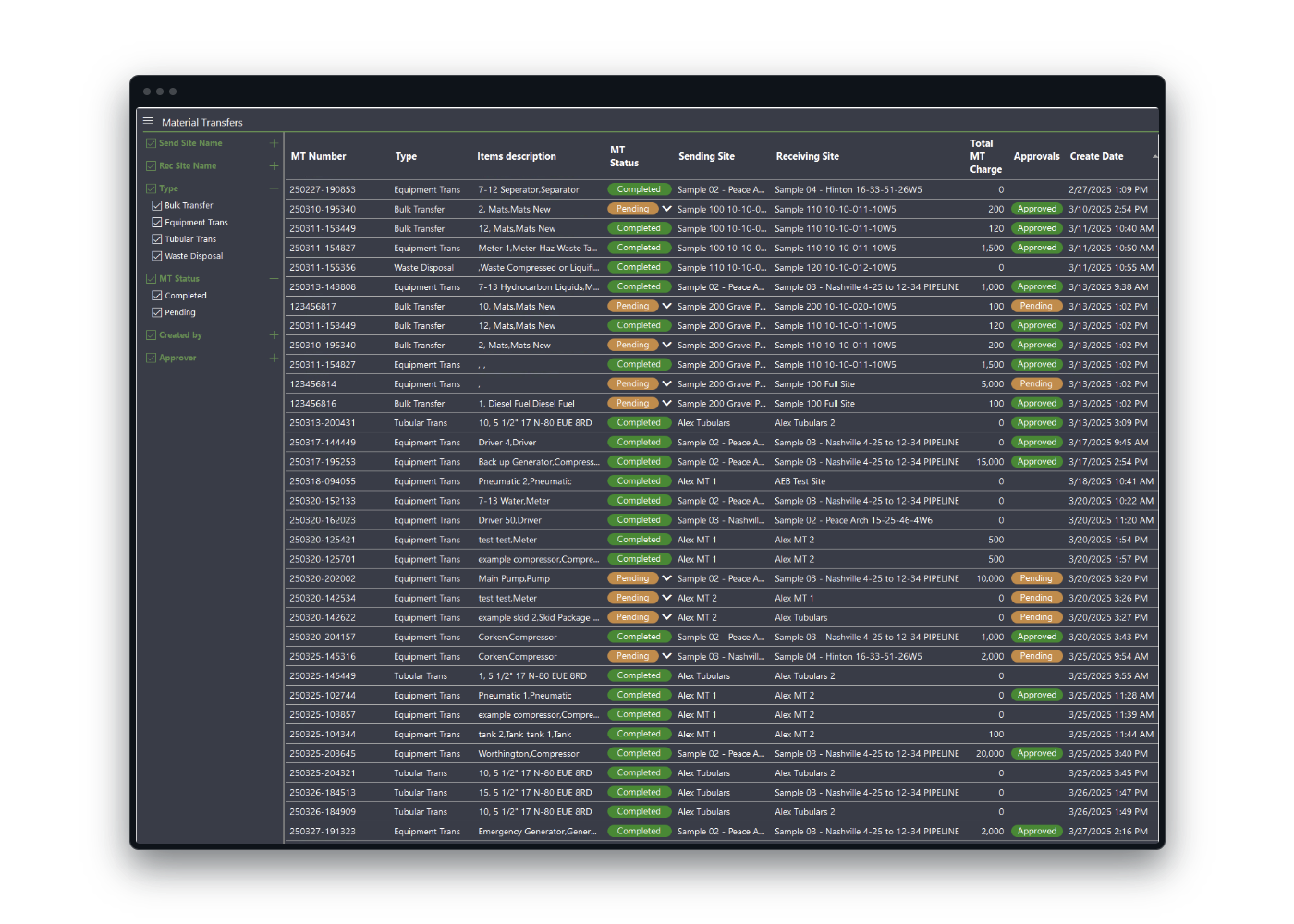Viewport: 1294px width, 924px height.
Task: Uncheck the Equipment Trans type filter
Action: (157, 223)
